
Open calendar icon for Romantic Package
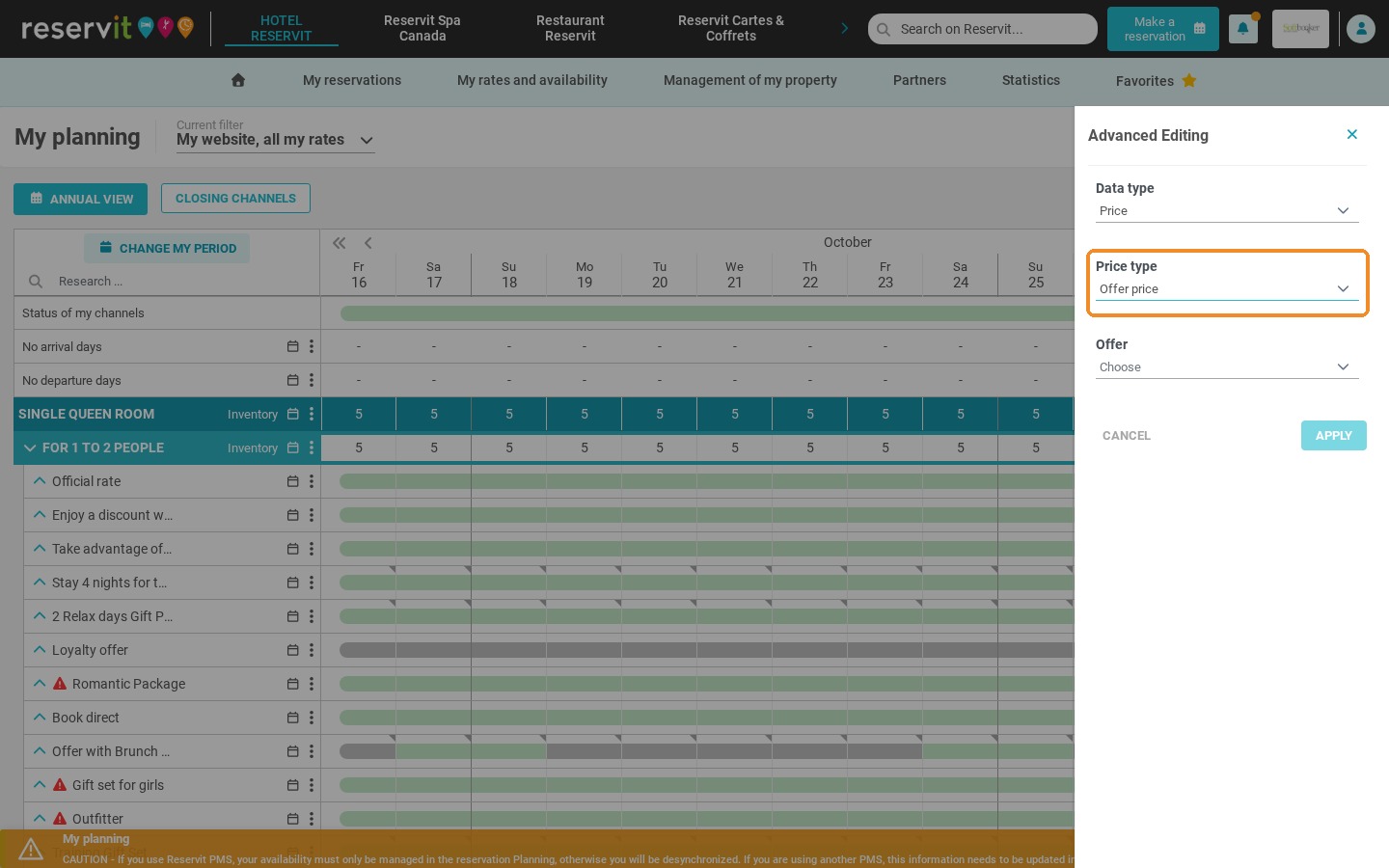[292, 684]
